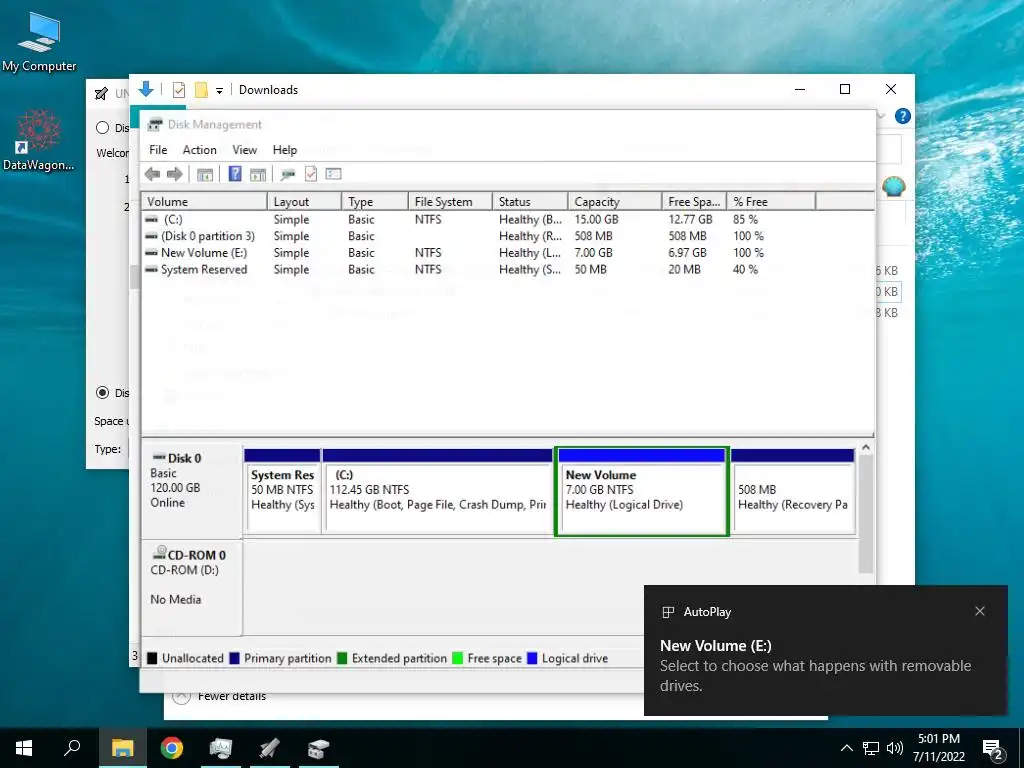Launch Google Chrome from the taskbar
Screen dimensions: 1024x768
pos(172,748)
